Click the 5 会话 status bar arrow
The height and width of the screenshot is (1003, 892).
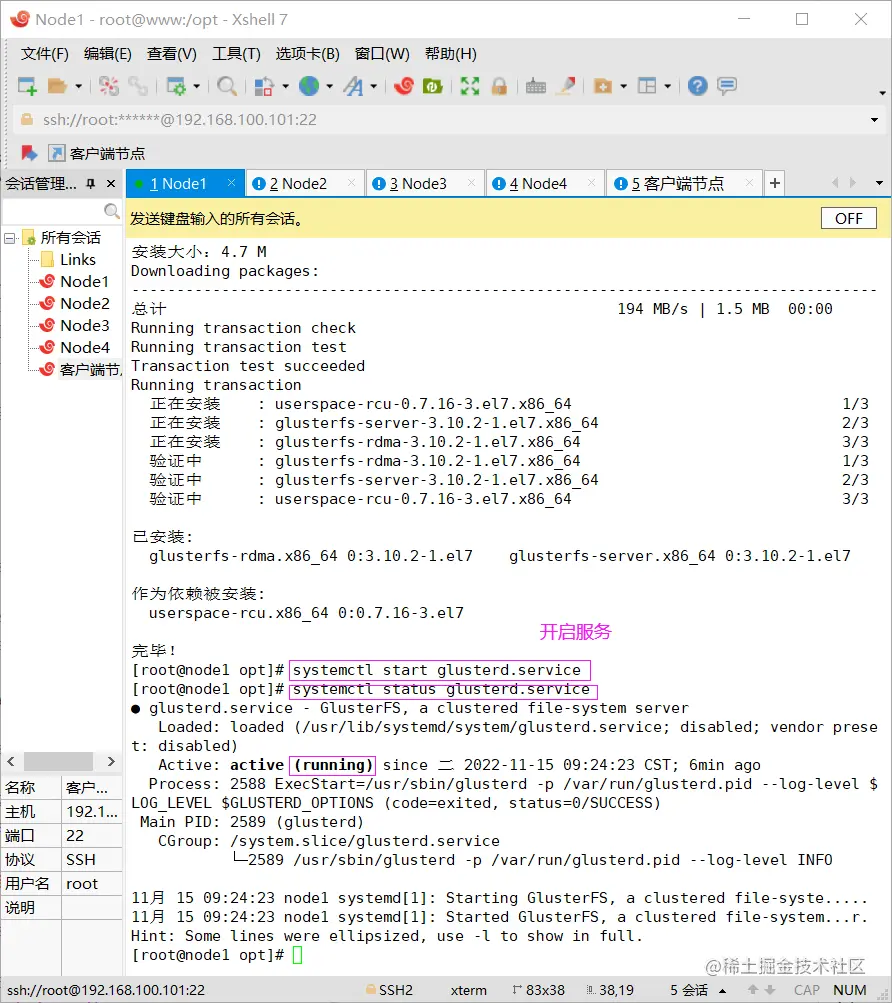coord(722,991)
